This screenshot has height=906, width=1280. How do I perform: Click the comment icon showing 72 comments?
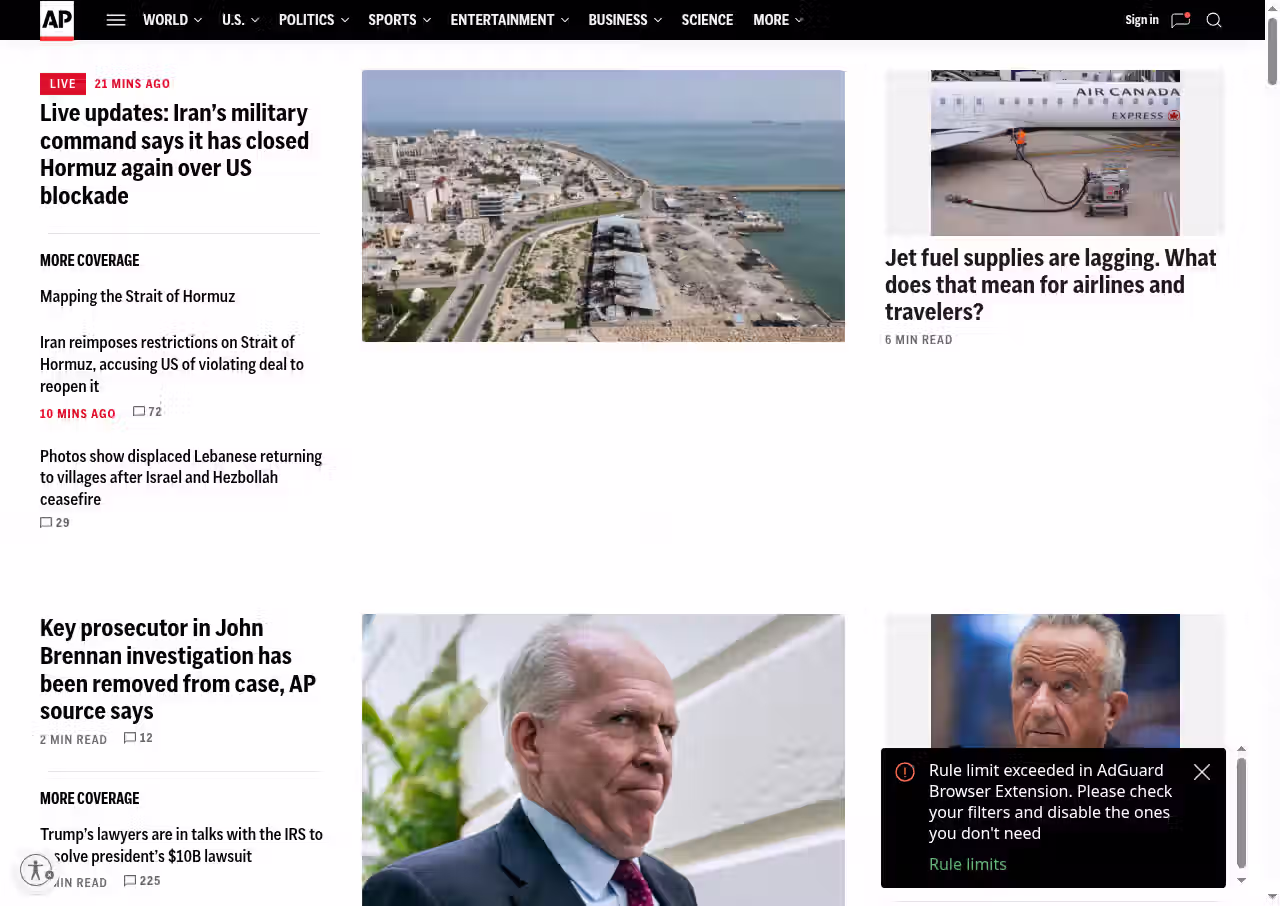(139, 412)
